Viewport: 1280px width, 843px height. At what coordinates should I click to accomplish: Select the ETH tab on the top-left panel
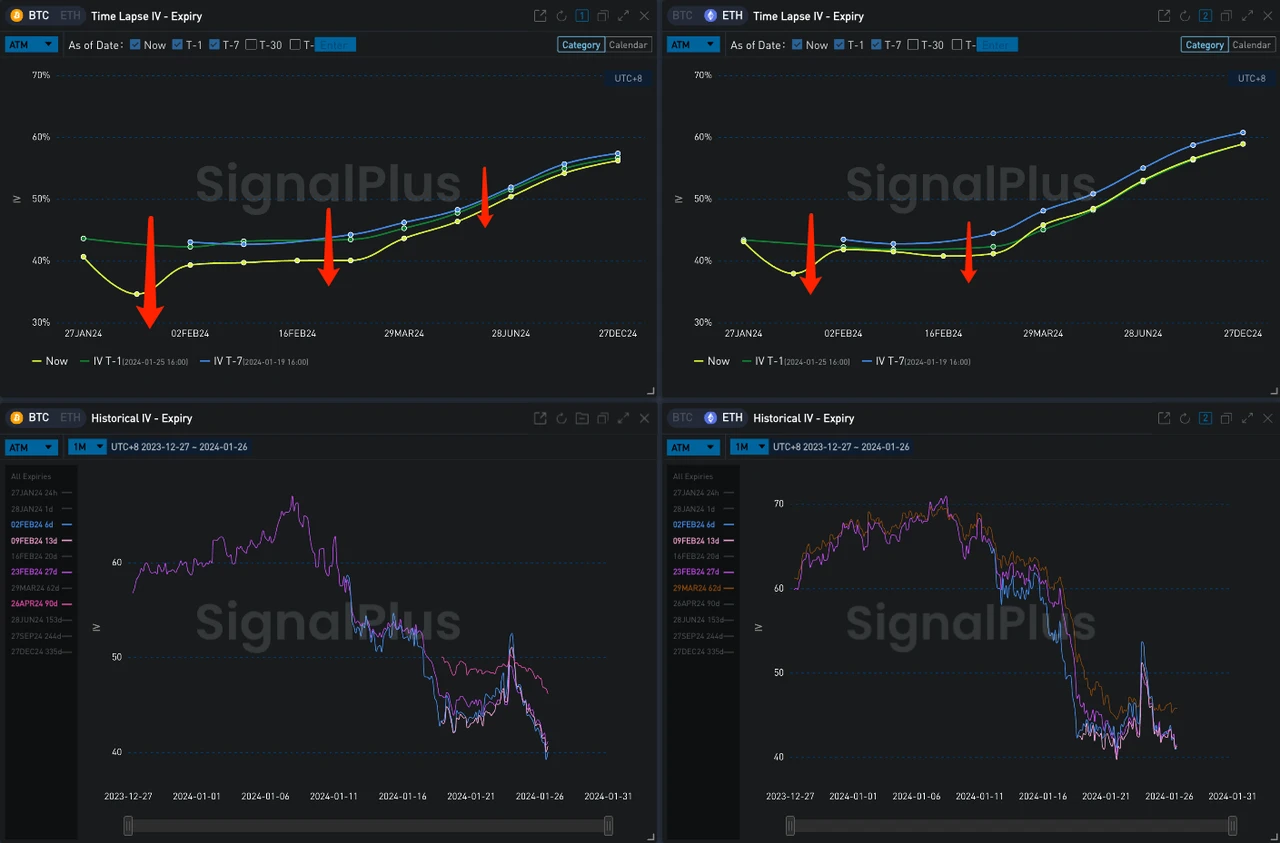click(69, 15)
